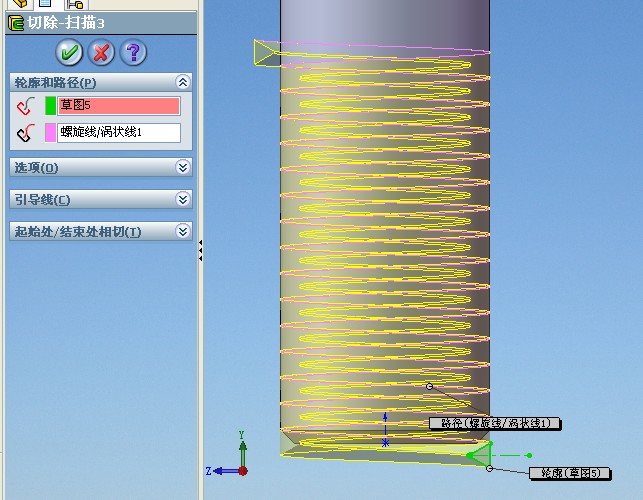Image resolution: width=643 pixels, height=500 pixels.
Task: Switch to the configuration manager tab
Action: 75,5
